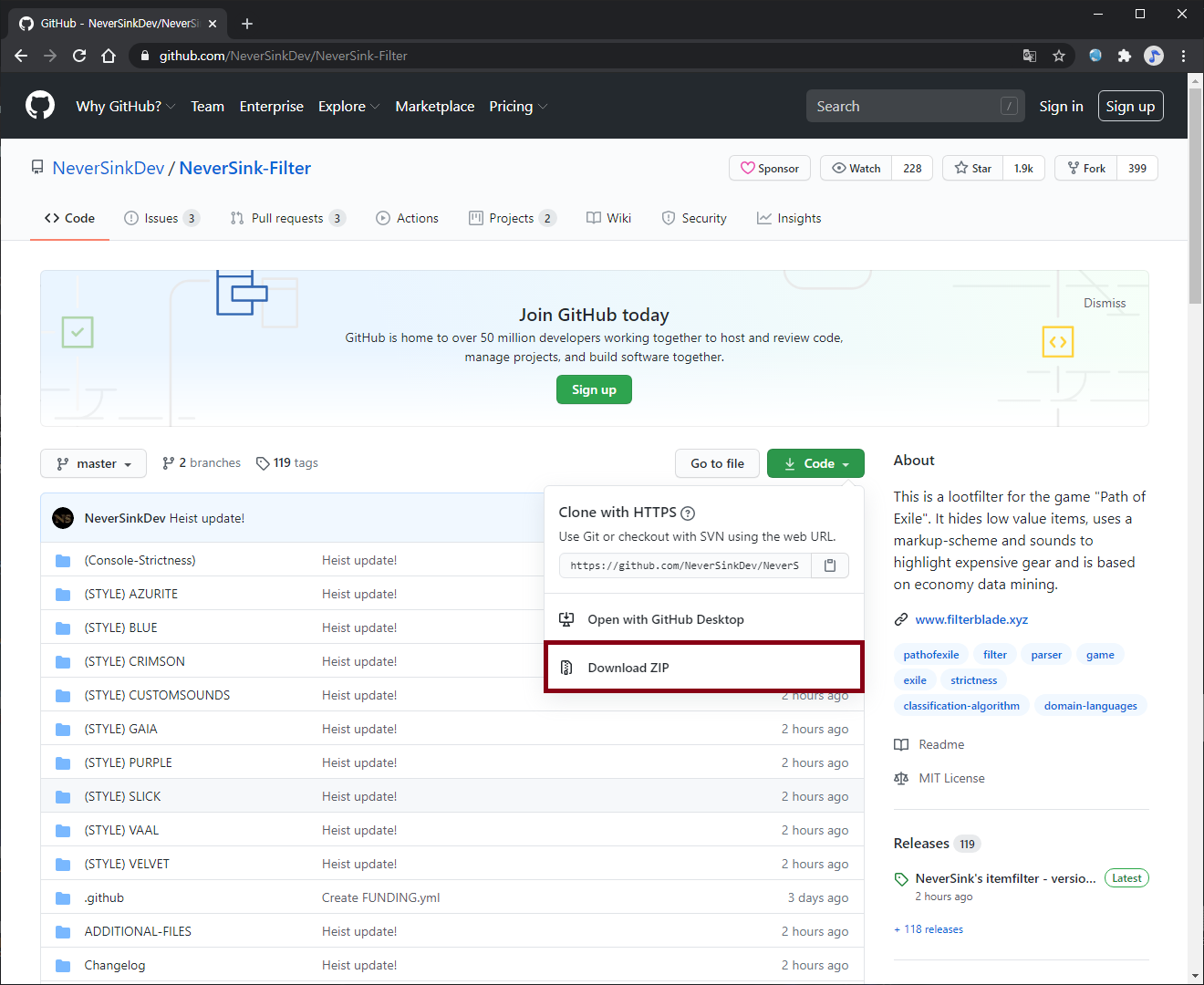
Task: Open Insights tab
Action: click(x=789, y=218)
